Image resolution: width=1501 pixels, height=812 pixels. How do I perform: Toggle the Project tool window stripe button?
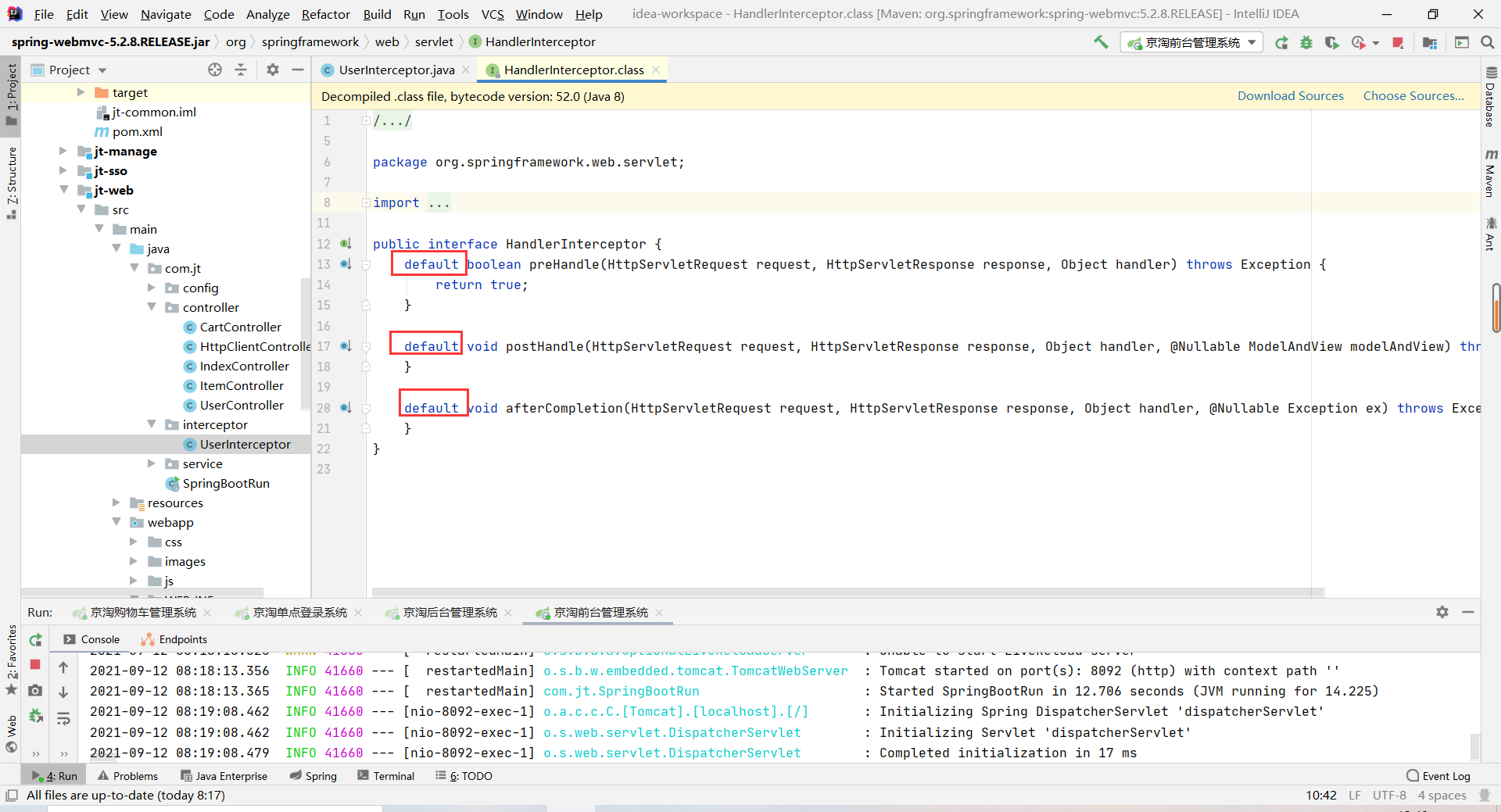[11, 94]
